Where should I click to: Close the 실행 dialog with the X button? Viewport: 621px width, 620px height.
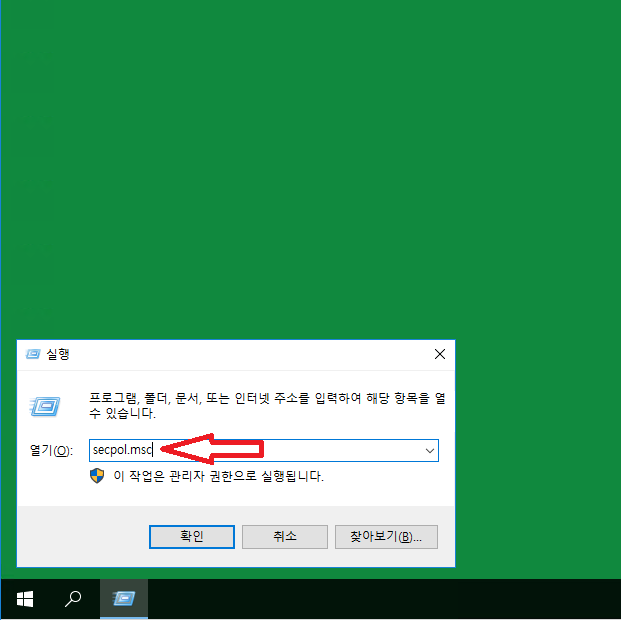pos(439,354)
